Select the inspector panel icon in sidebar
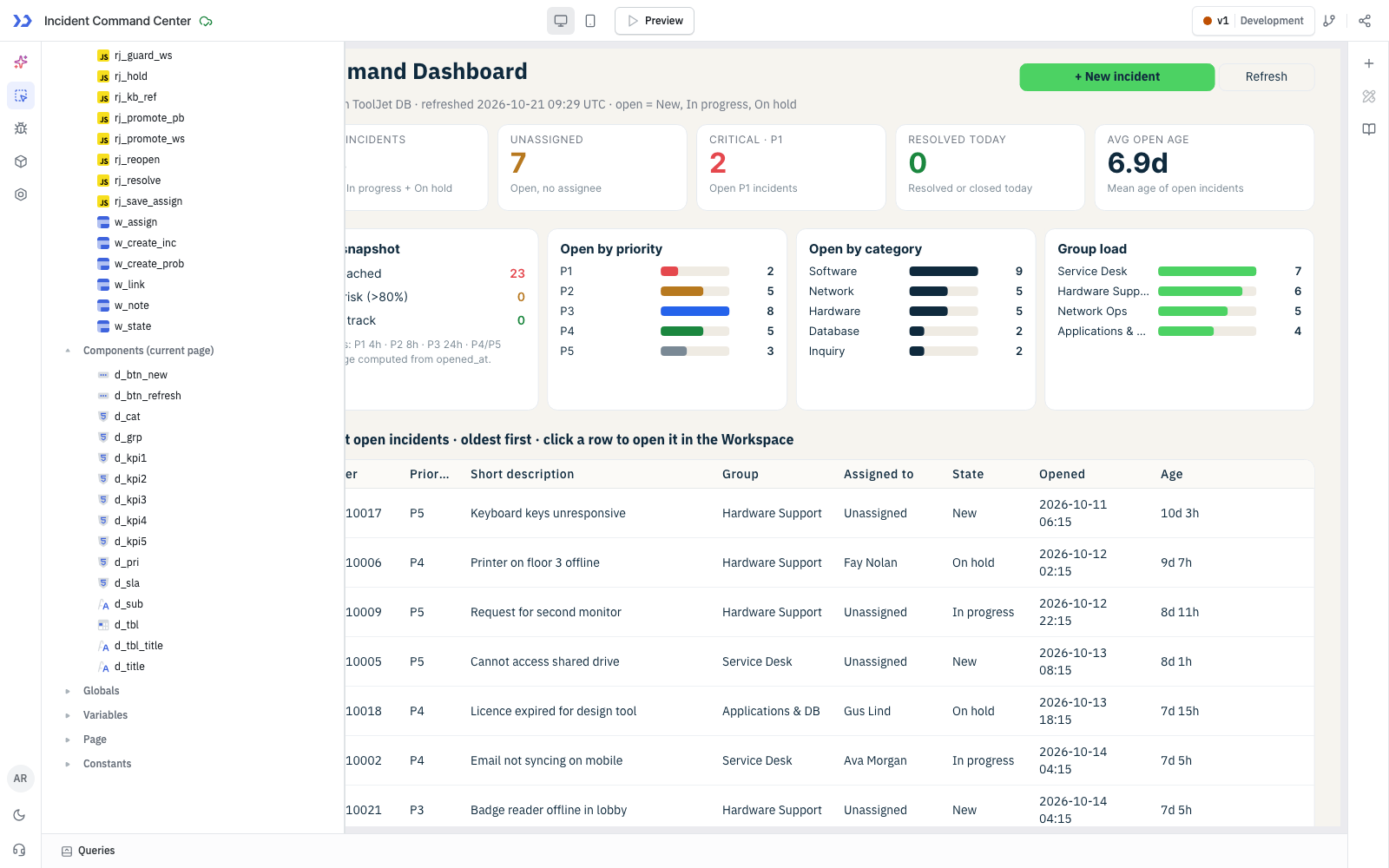Viewport: 1389px width, 868px height. coord(21,95)
